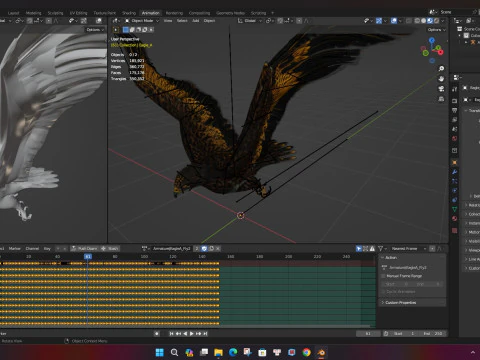The width and height of the screenshot is (480, 360).
Task: Switch to the Sculpting workspace tab
Action: (x=55, y=13)
